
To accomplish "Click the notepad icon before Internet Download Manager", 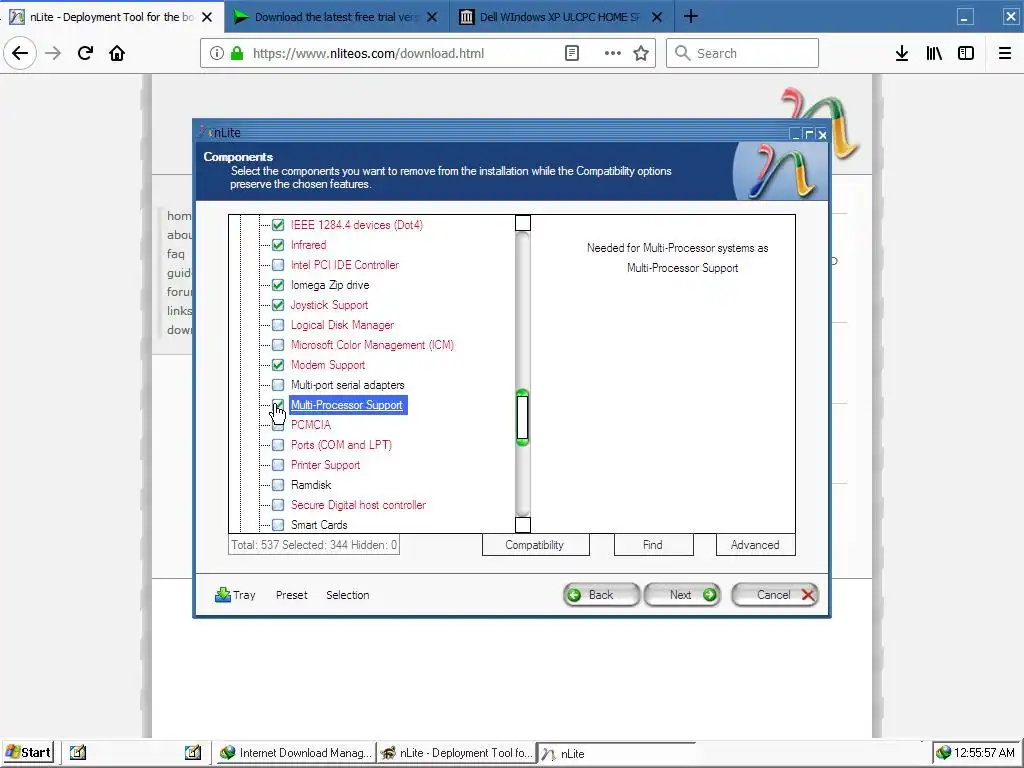I will pyautogui.click(x=193, y=752).
